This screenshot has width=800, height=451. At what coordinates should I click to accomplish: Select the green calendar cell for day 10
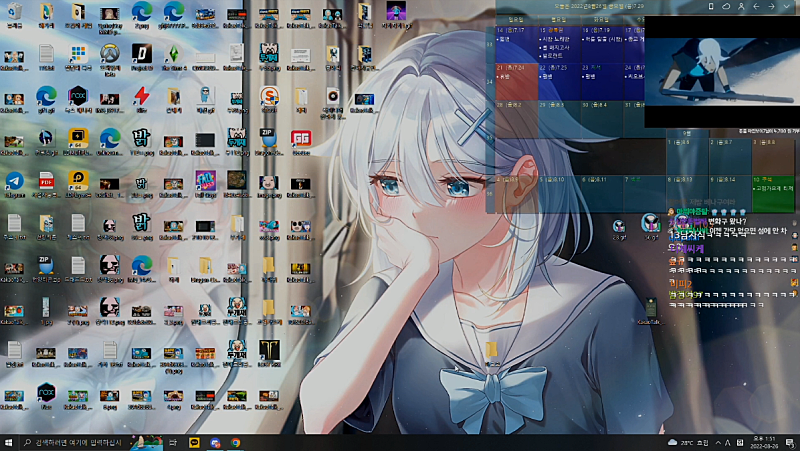point(773,194)
